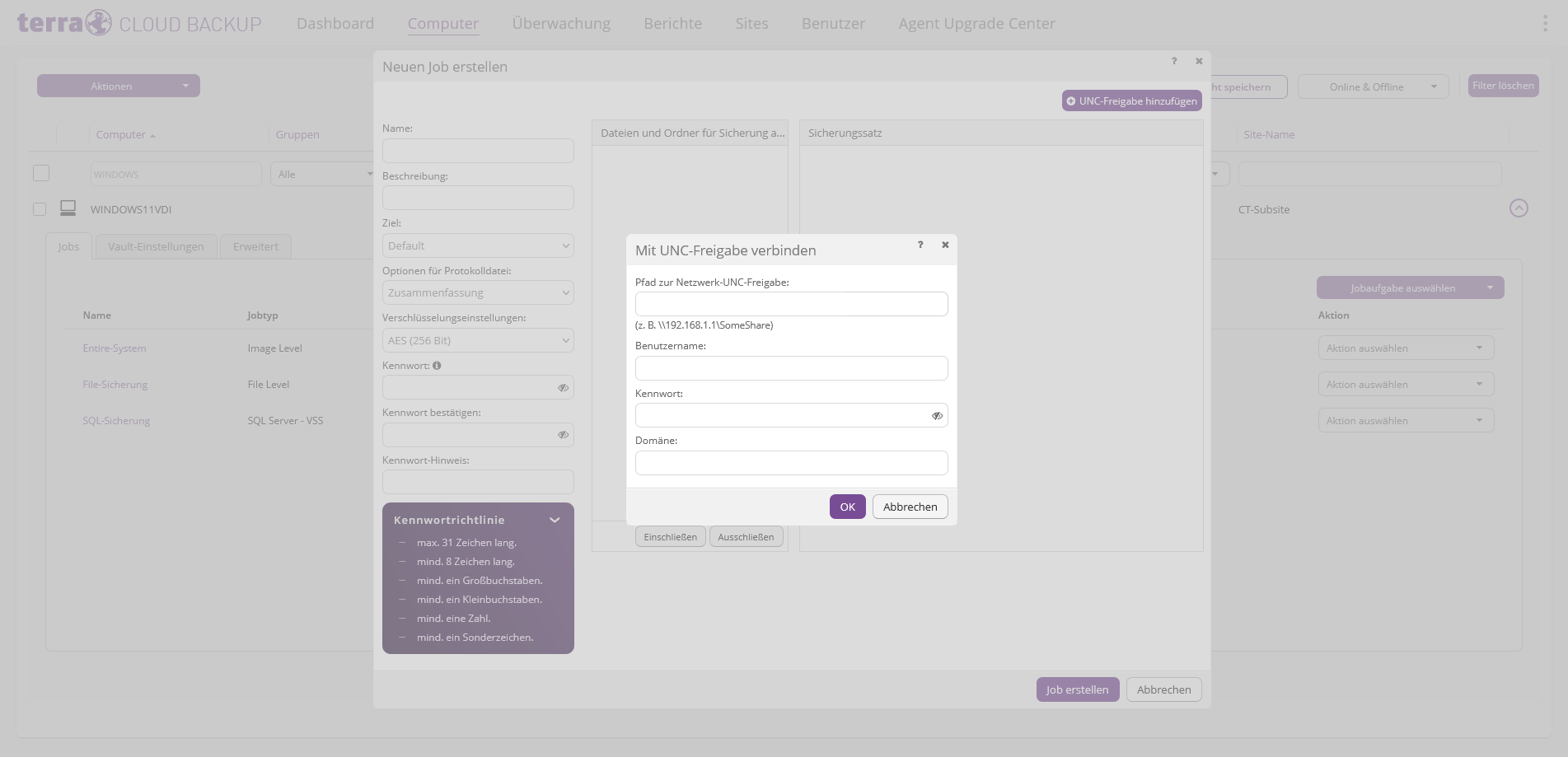This screenshot has height=757, width=1568.
Task: Open the vertical dots menu in header
Action: (1545, 23)
